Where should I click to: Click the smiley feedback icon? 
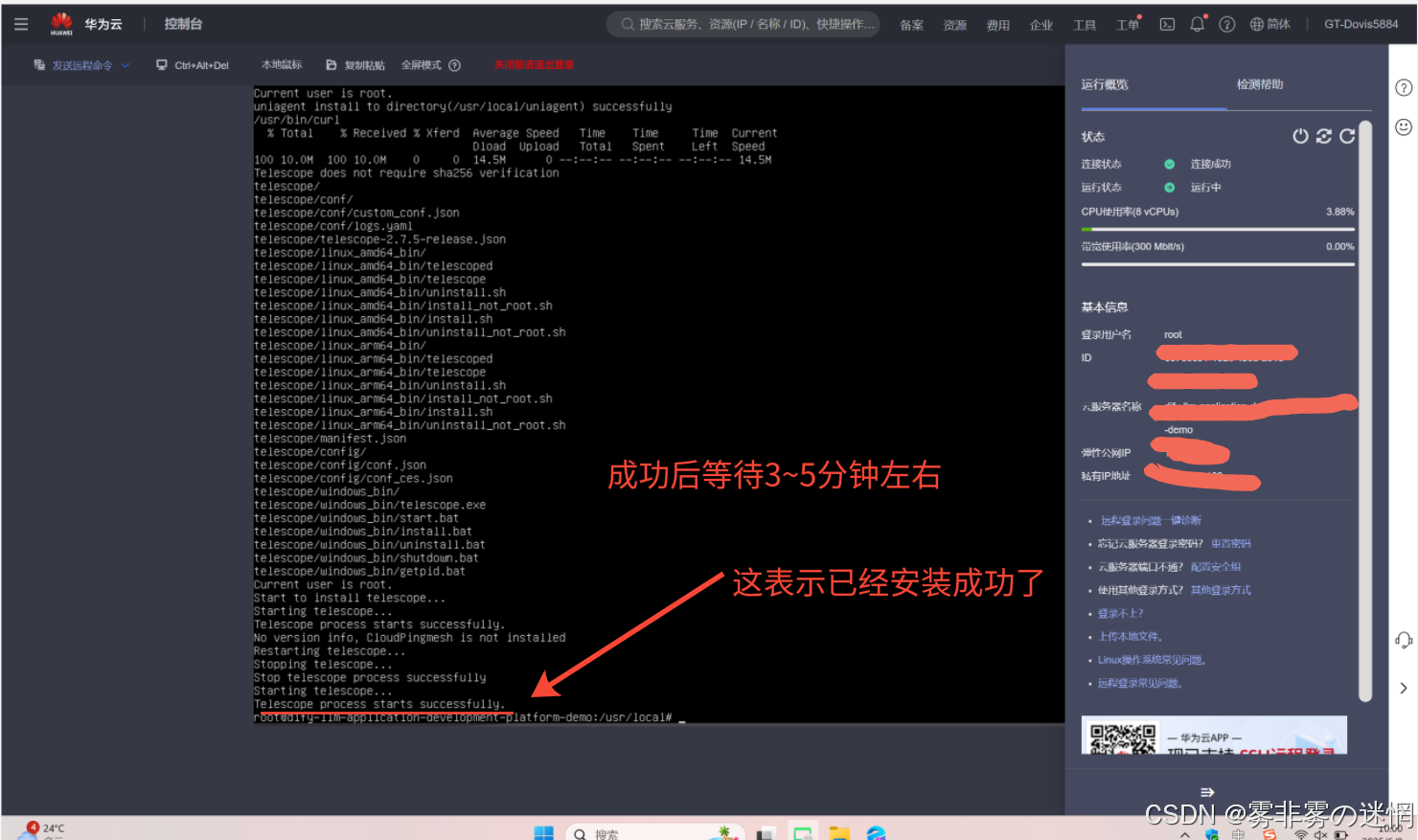1404,127
